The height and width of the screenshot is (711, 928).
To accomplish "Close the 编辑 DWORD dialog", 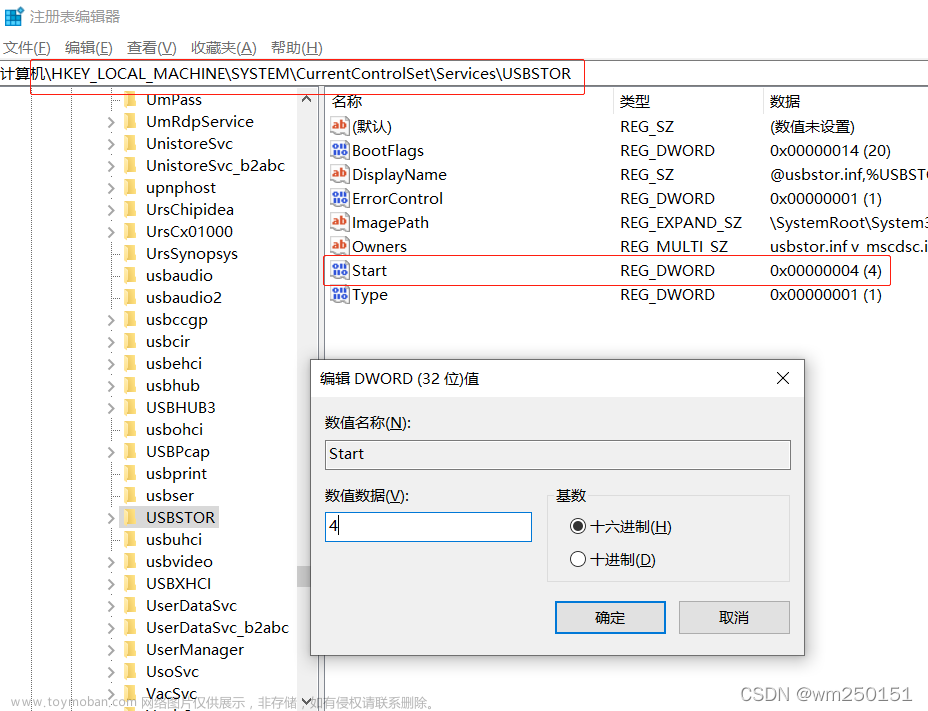I will point(782,378).
